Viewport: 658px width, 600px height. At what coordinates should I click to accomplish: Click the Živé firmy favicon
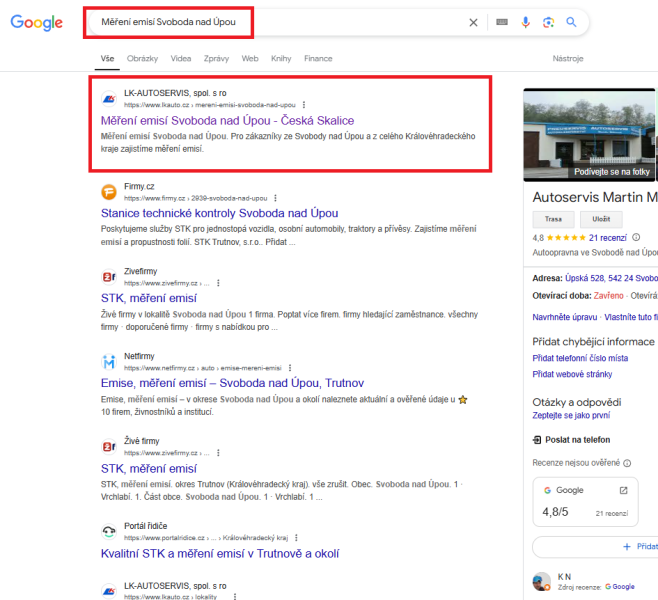point(109,447)
